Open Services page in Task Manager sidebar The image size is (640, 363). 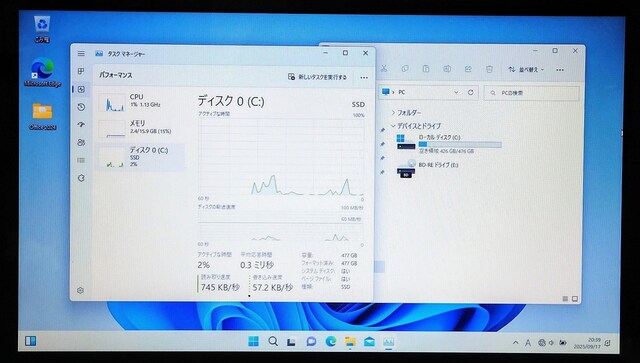click(81, 178)
